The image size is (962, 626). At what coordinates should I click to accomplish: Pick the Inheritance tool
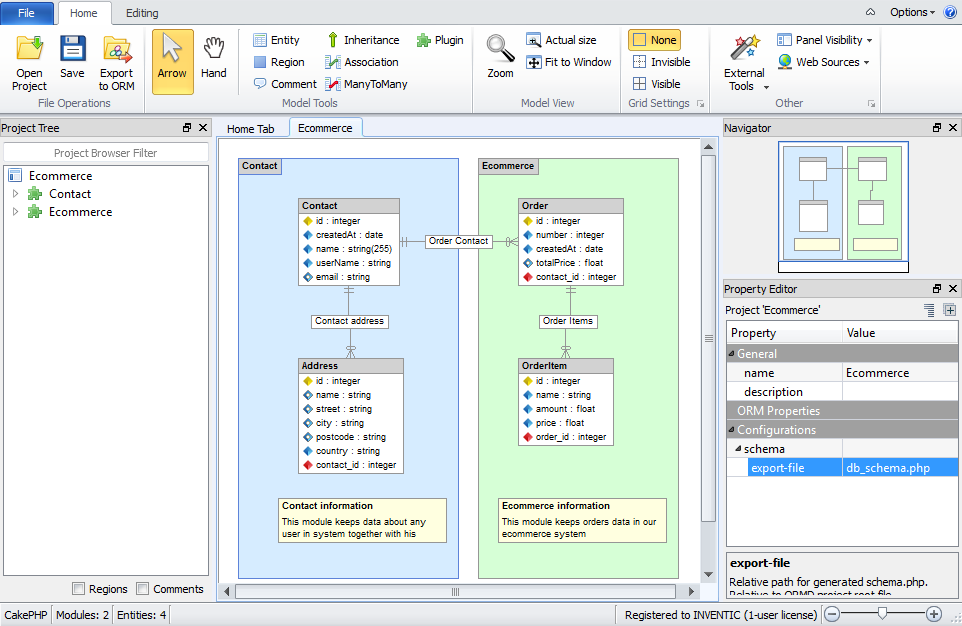coord(362,40)
